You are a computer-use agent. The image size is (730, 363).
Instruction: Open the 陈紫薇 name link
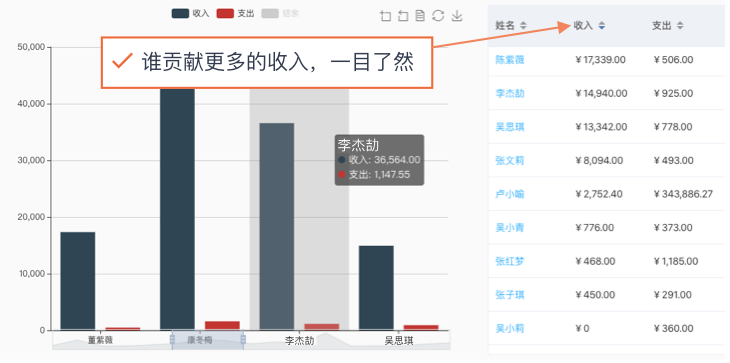tap(510, 60)
